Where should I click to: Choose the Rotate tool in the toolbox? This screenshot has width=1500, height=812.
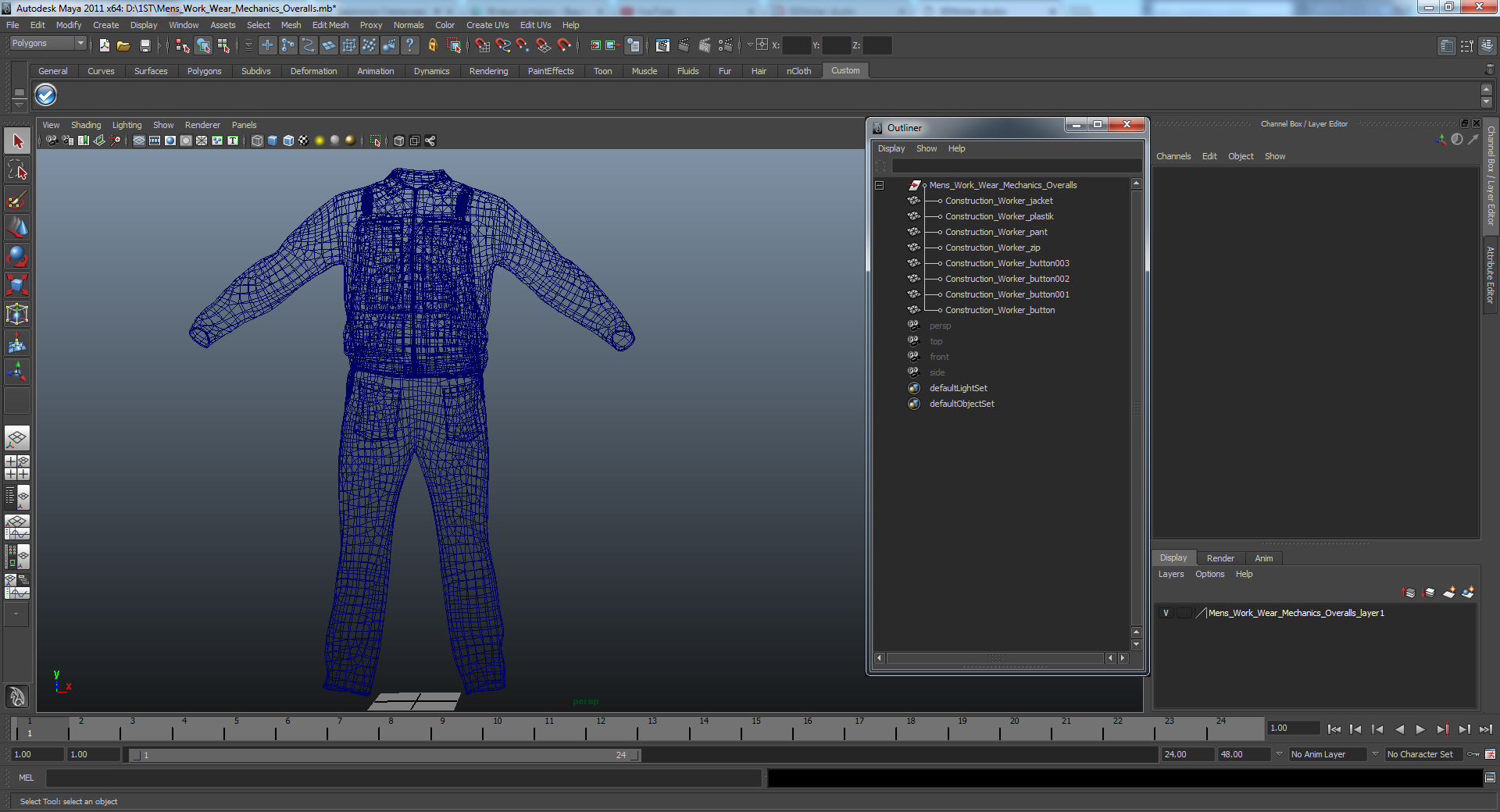coord(17,256)
